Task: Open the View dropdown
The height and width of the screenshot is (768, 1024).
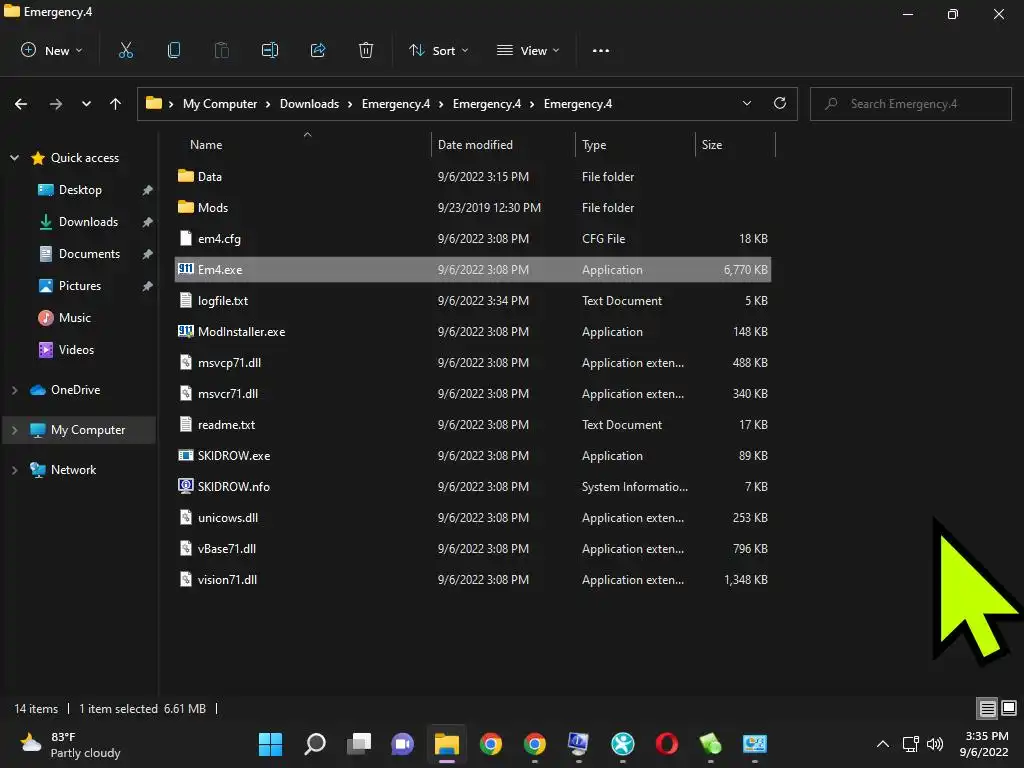Action: tap(528, 50)
